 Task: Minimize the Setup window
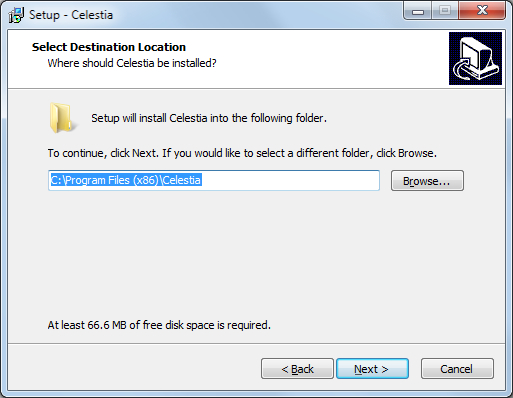(x=418, y=11)
